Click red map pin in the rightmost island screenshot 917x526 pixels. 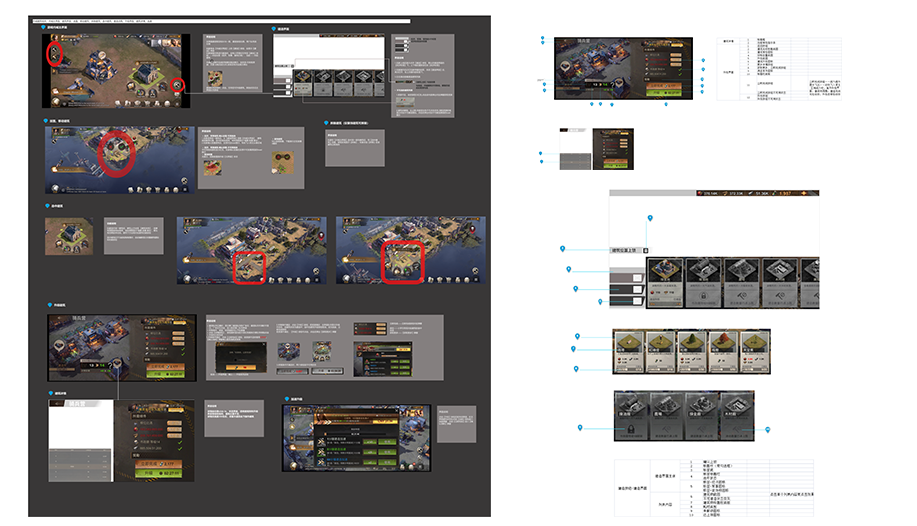[x=472, y=228]
